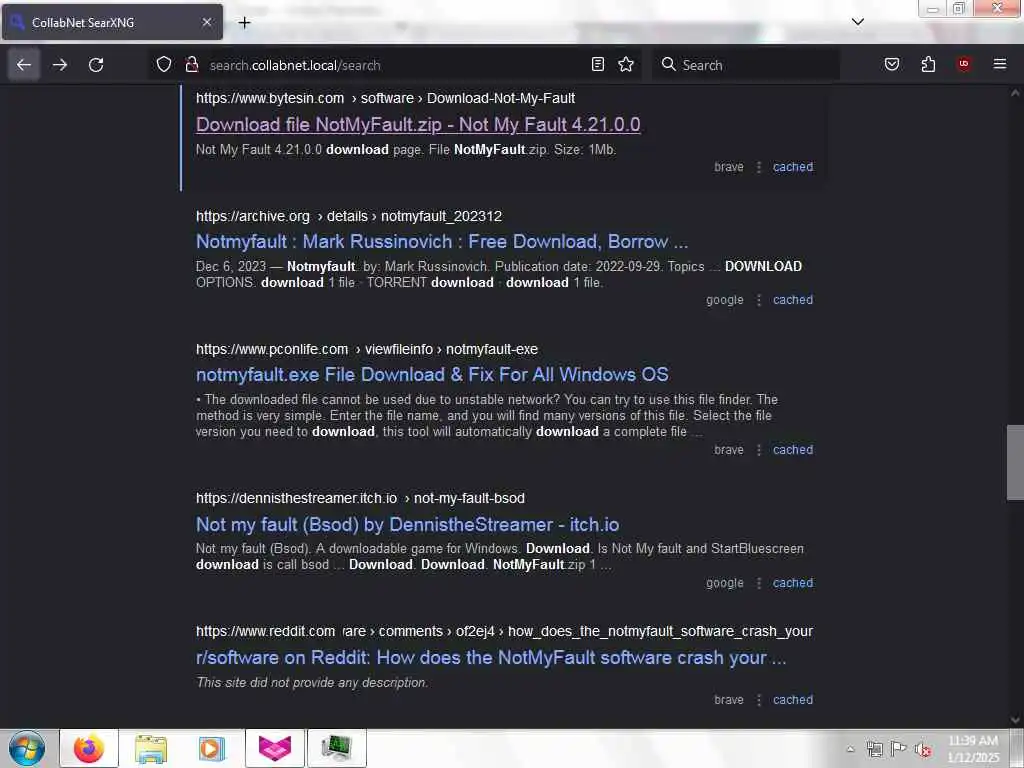View site security lock information
The image size is (1024, 768).
point(191,64)
